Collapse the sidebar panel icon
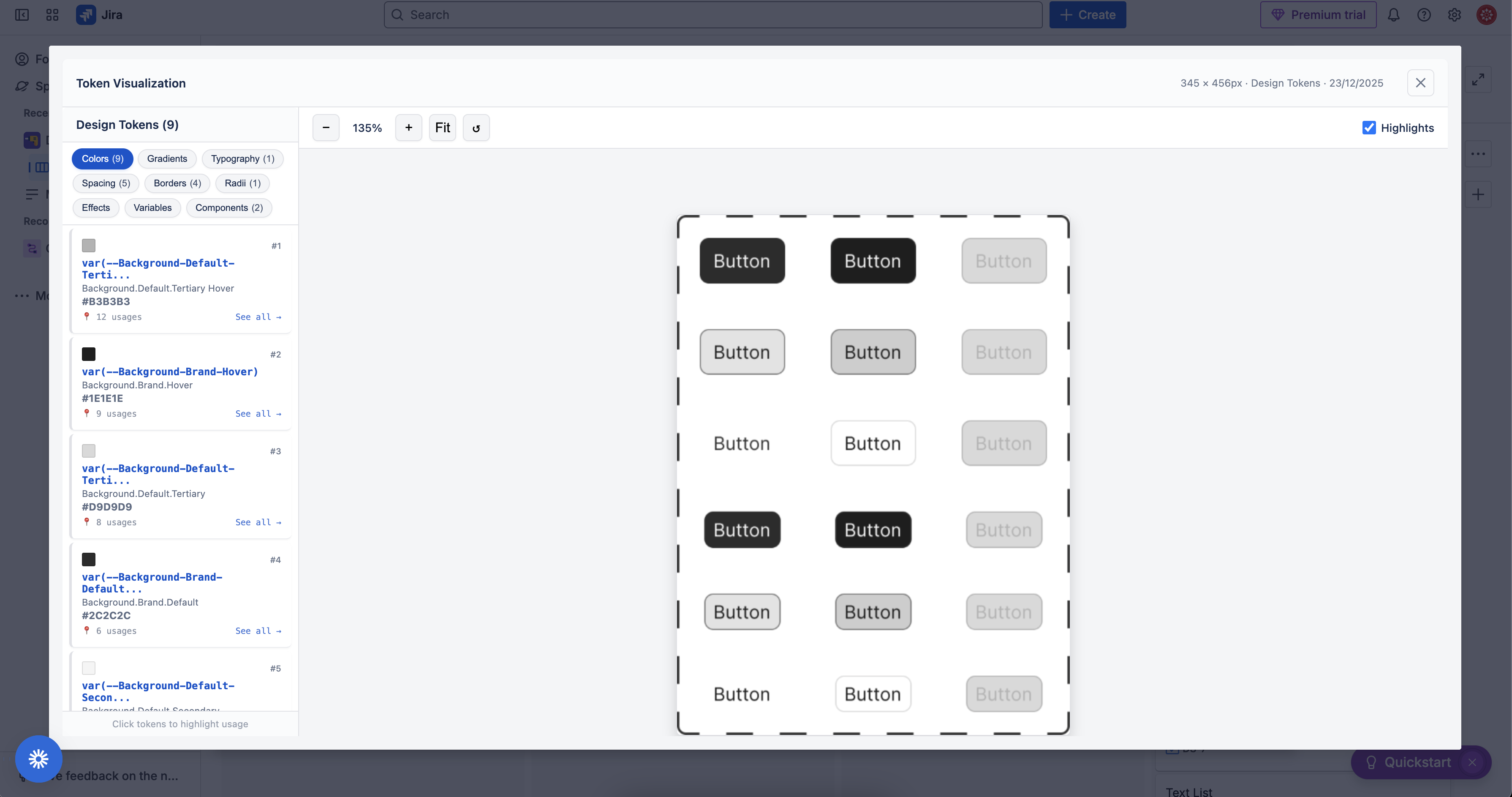 [22, 15]
